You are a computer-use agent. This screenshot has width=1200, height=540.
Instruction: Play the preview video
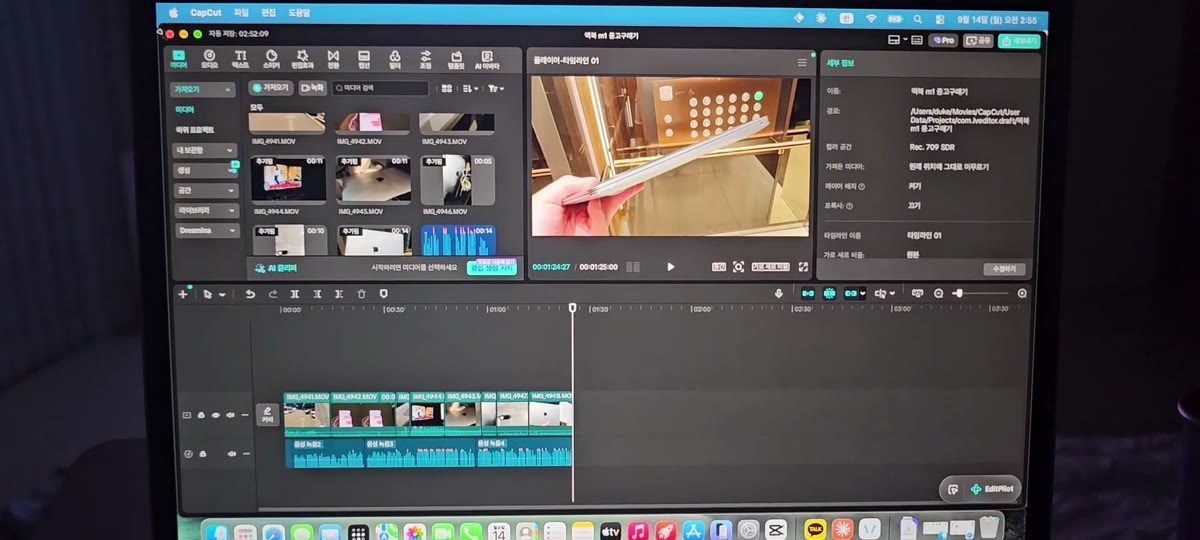point(670,267)
